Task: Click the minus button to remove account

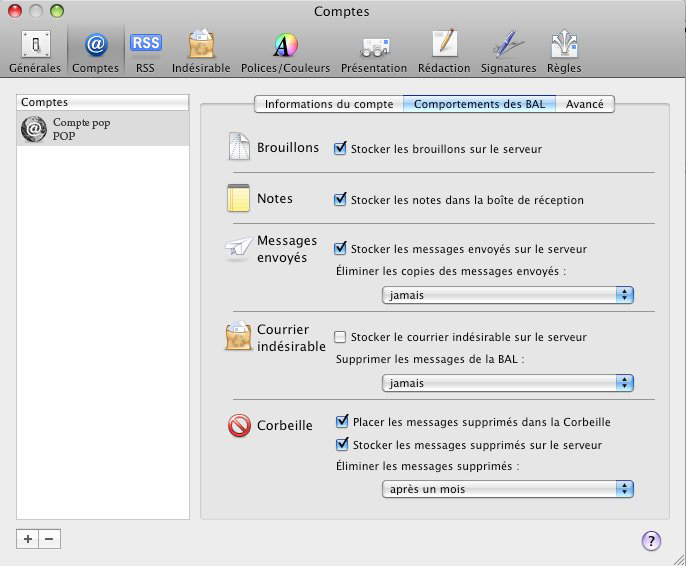Action: coord(49,538)
